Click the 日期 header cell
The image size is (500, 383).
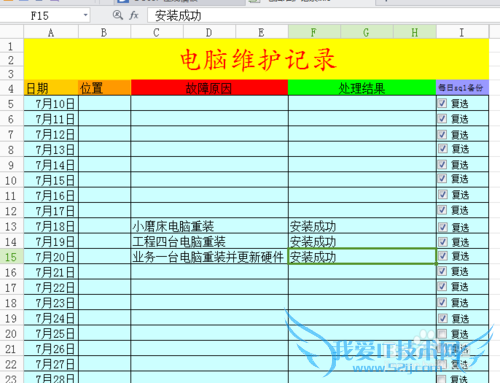pos(51,88)
